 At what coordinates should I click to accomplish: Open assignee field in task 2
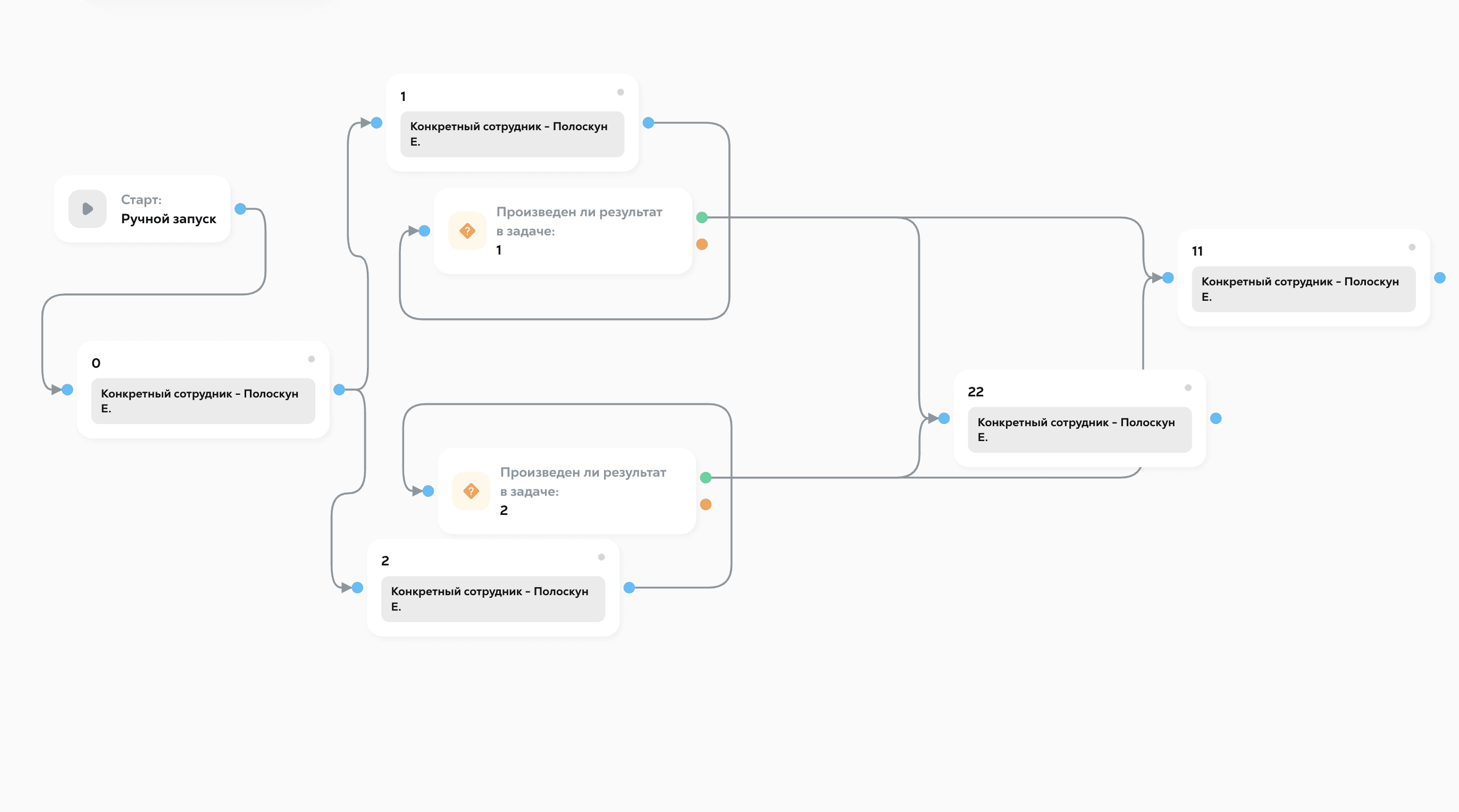[x=493, y=598]
